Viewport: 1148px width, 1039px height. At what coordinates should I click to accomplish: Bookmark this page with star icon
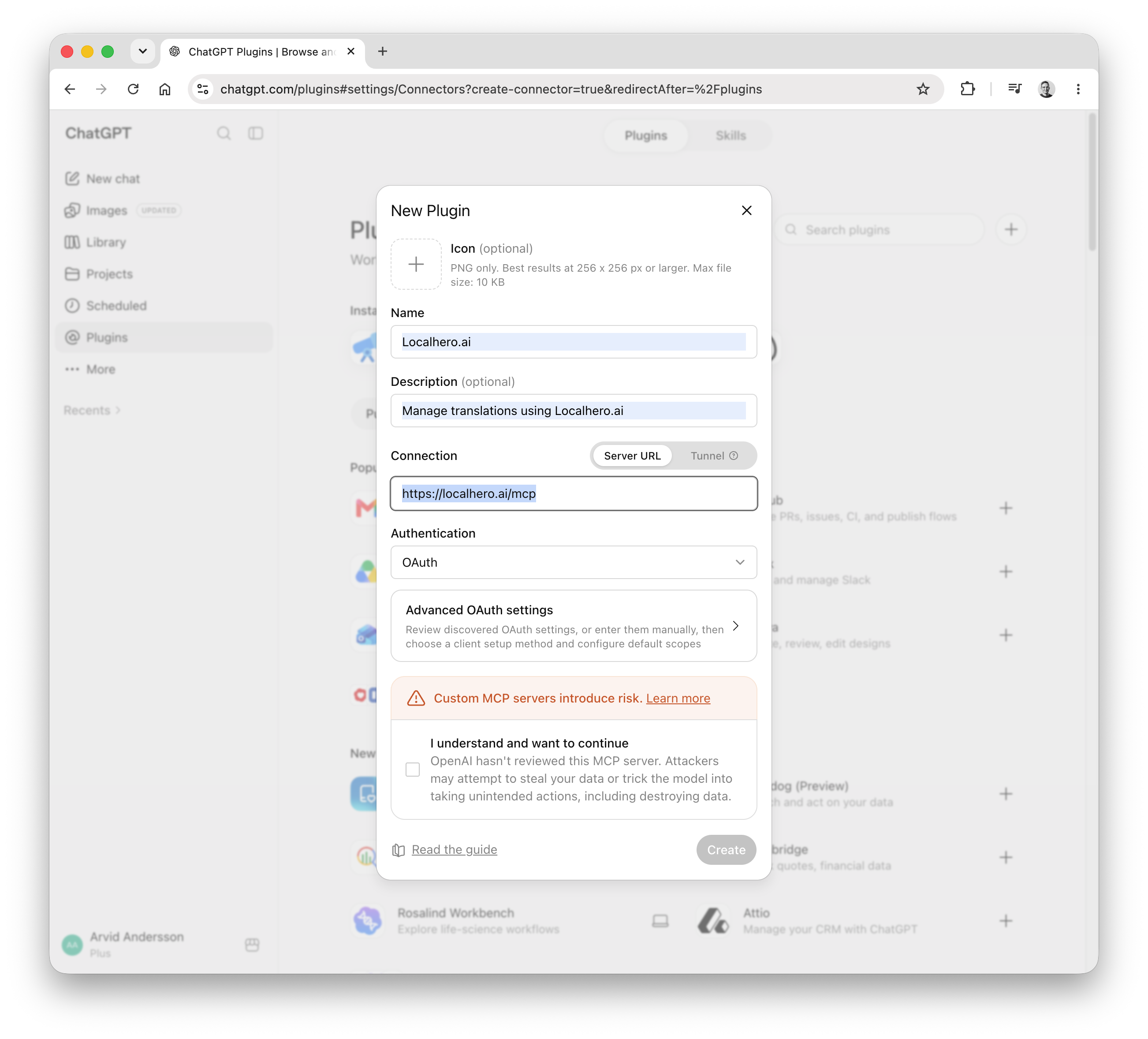click(x=922, y=89)
